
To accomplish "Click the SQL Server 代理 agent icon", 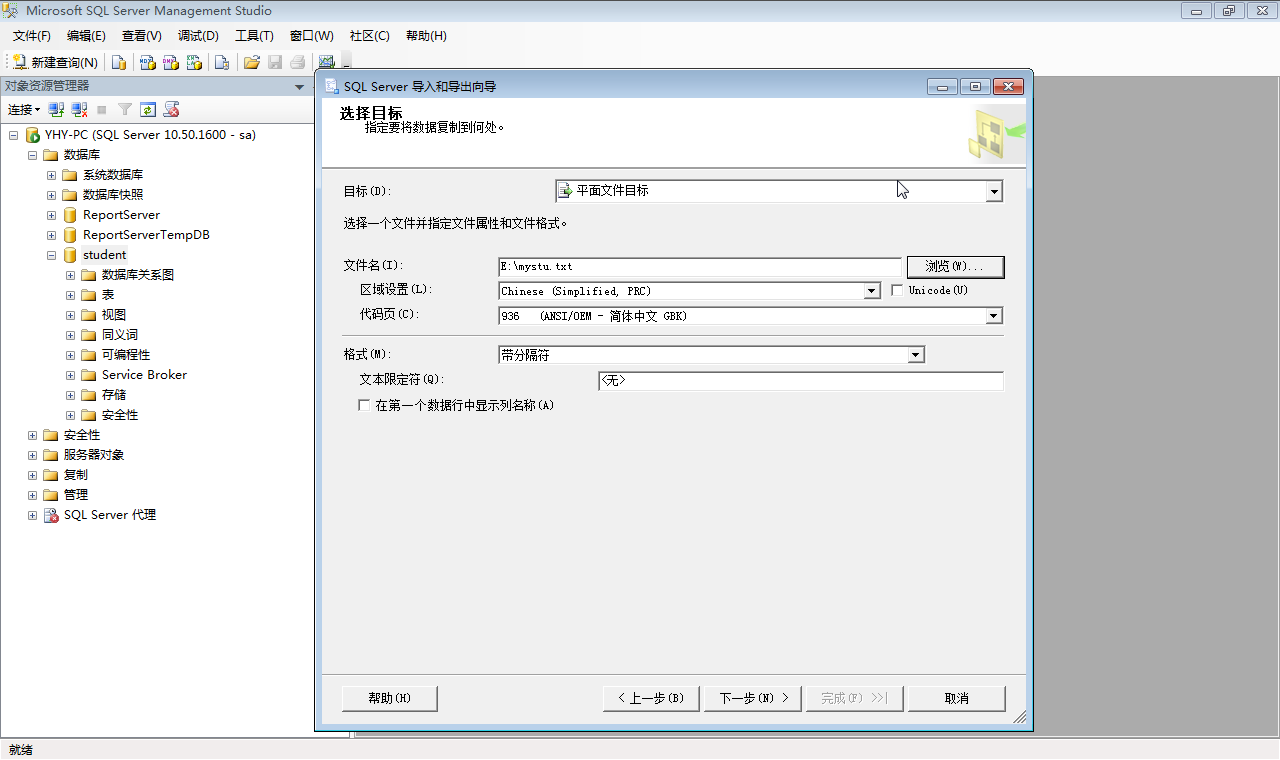I will (51, 515).
